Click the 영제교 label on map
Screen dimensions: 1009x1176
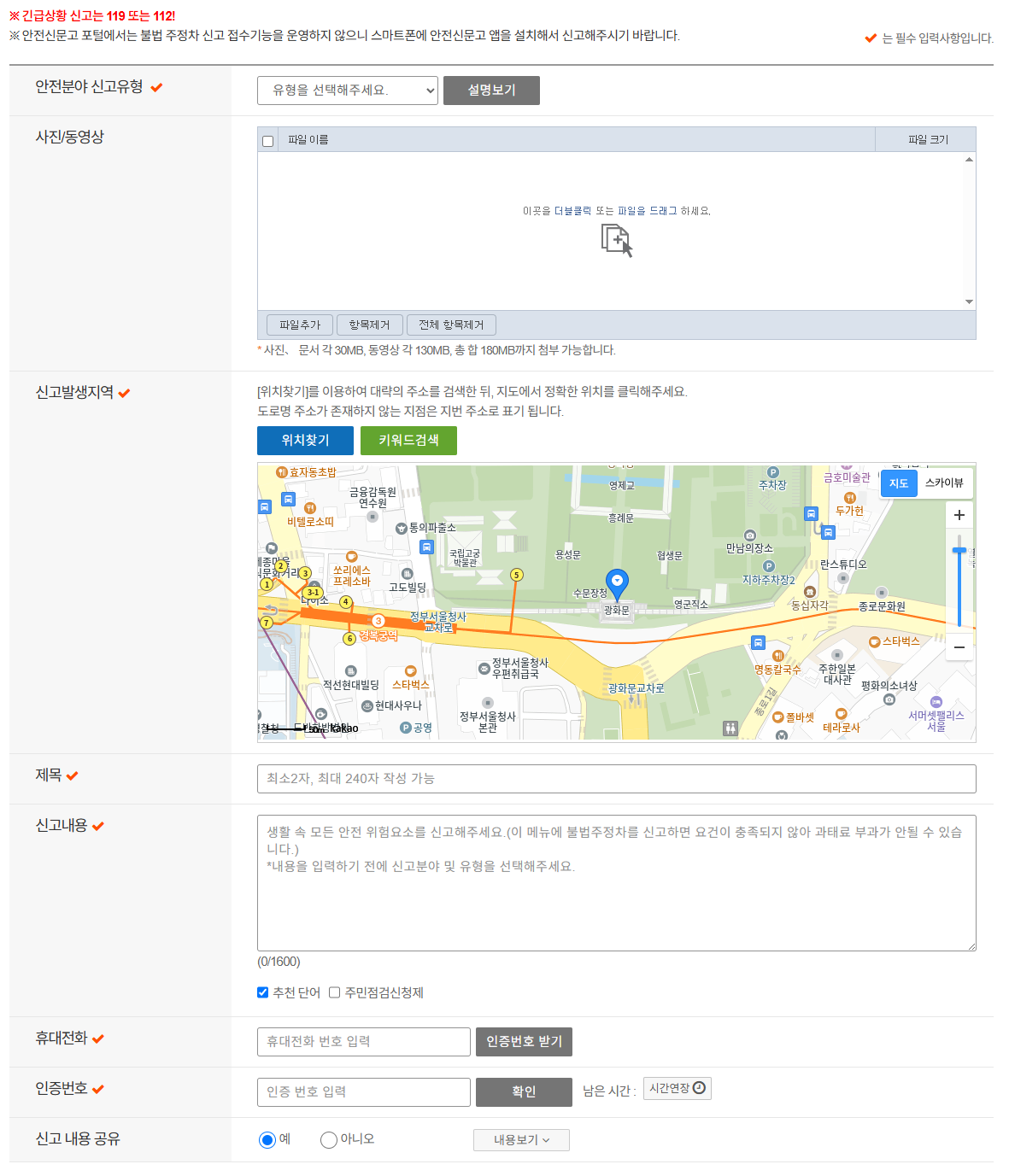click(622, 485)
